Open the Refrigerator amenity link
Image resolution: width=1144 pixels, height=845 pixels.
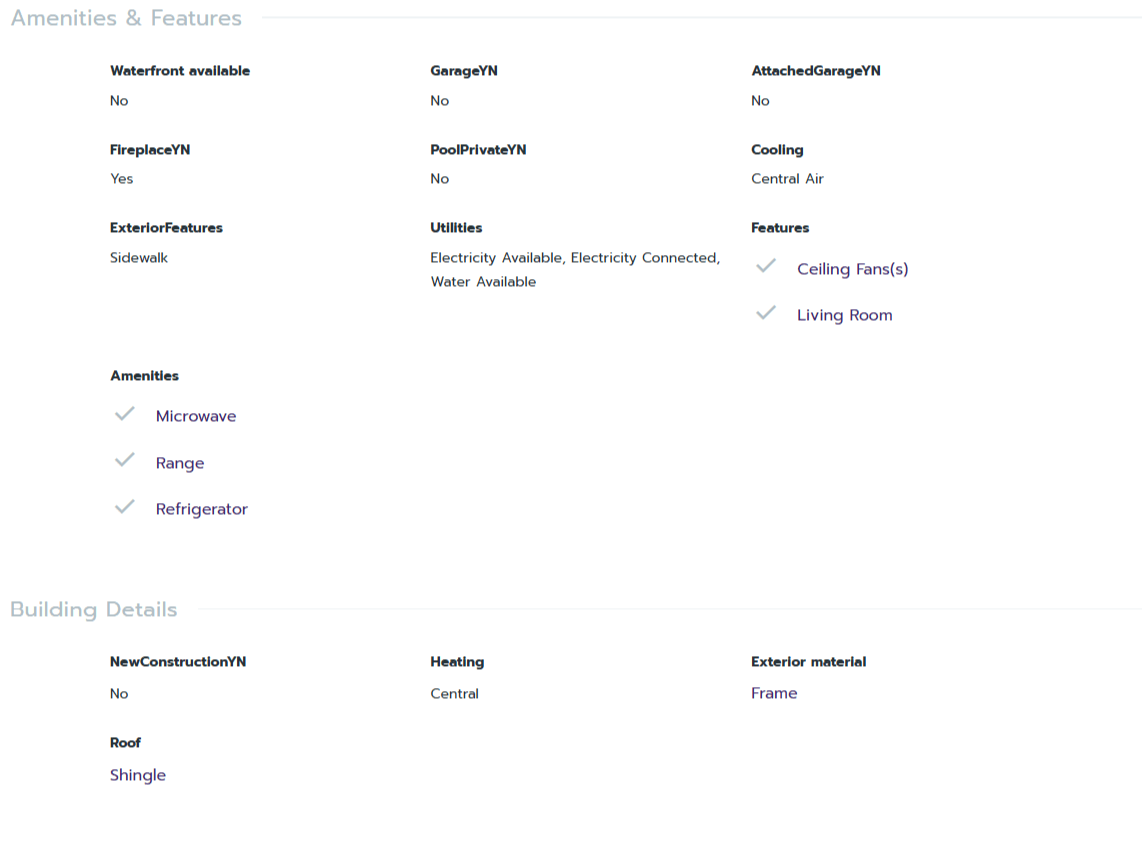(201, 509)
